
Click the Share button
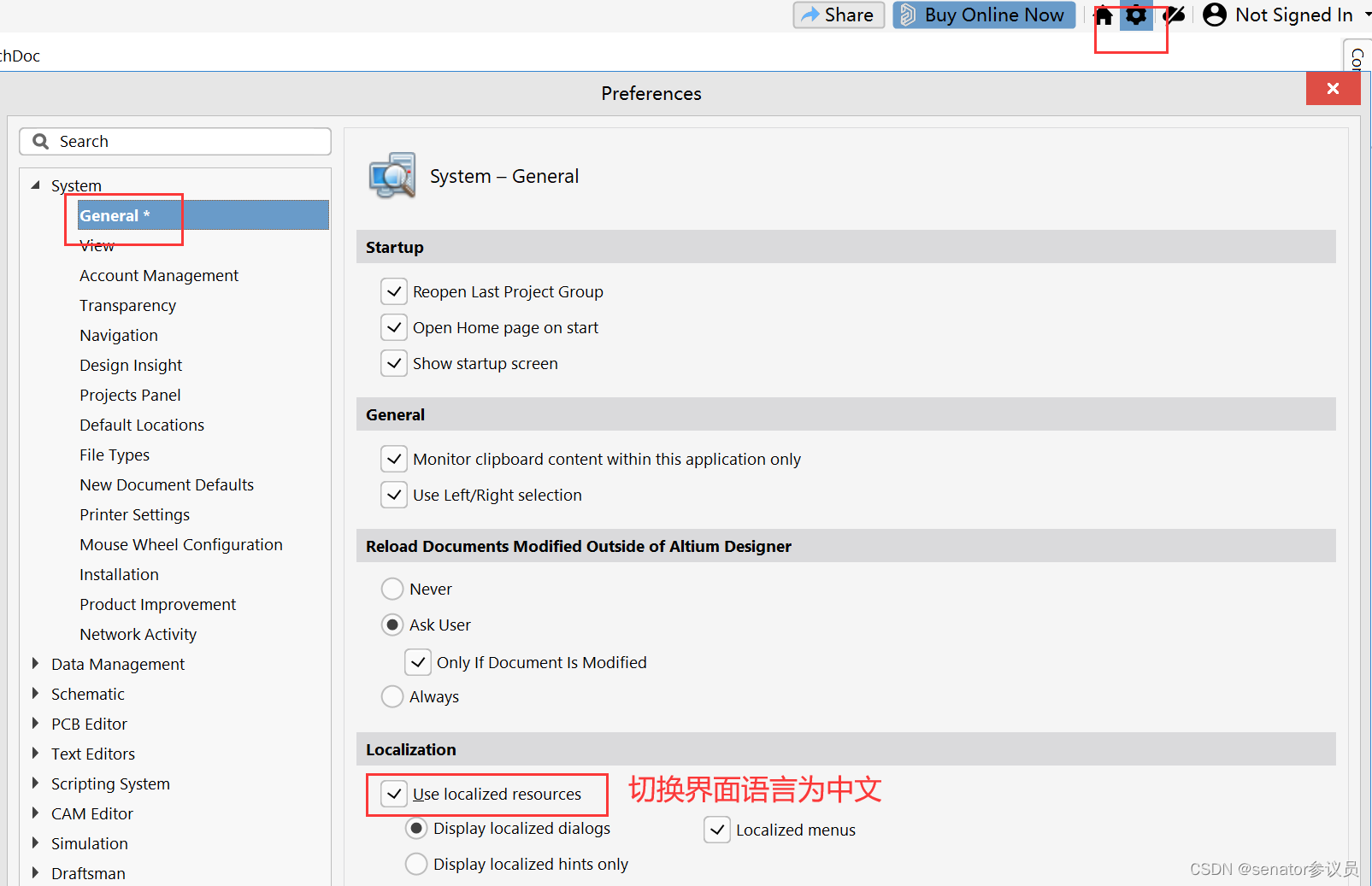(x=839, y=15)
